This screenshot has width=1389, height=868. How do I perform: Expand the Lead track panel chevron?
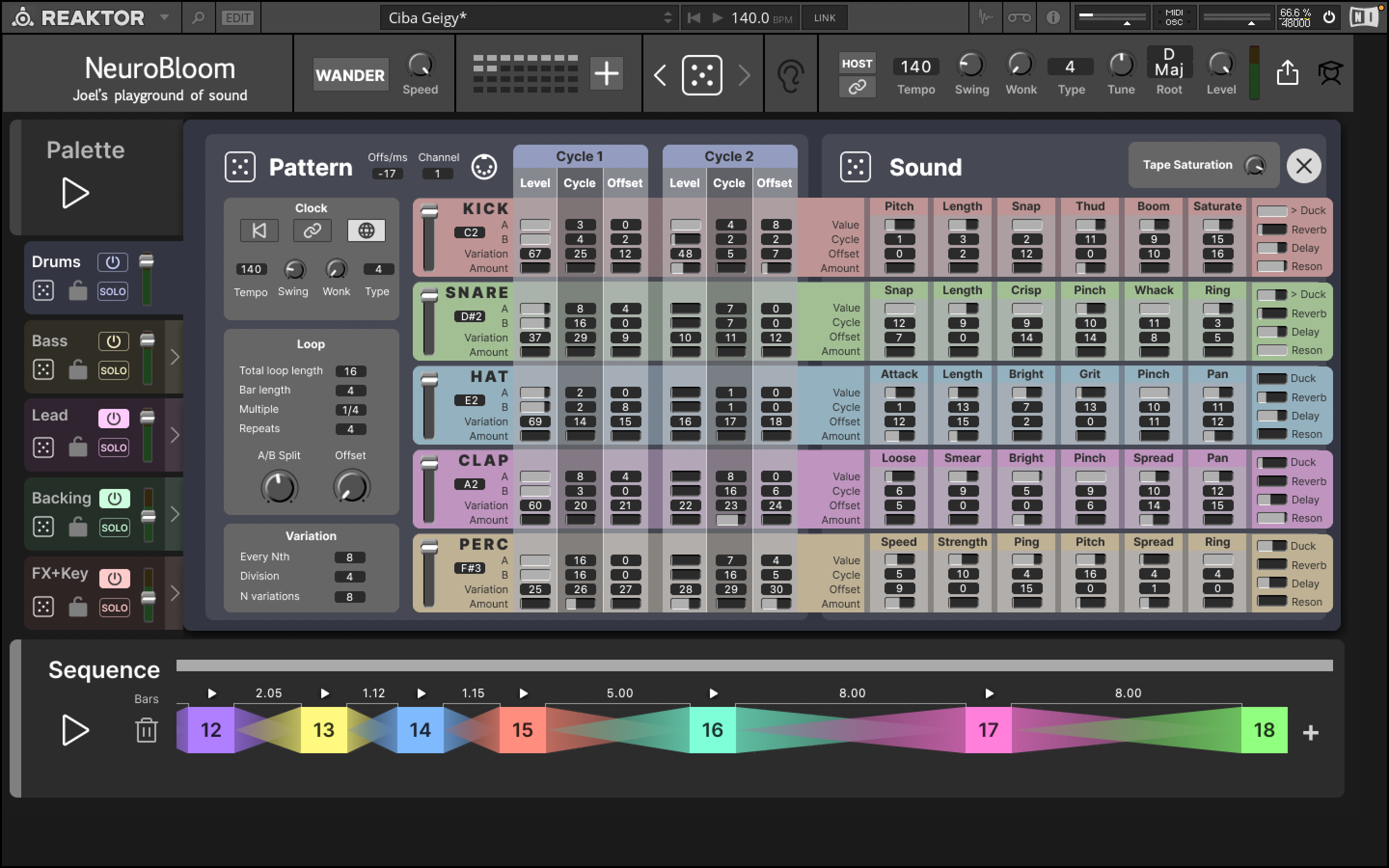(x=175, y=434)
